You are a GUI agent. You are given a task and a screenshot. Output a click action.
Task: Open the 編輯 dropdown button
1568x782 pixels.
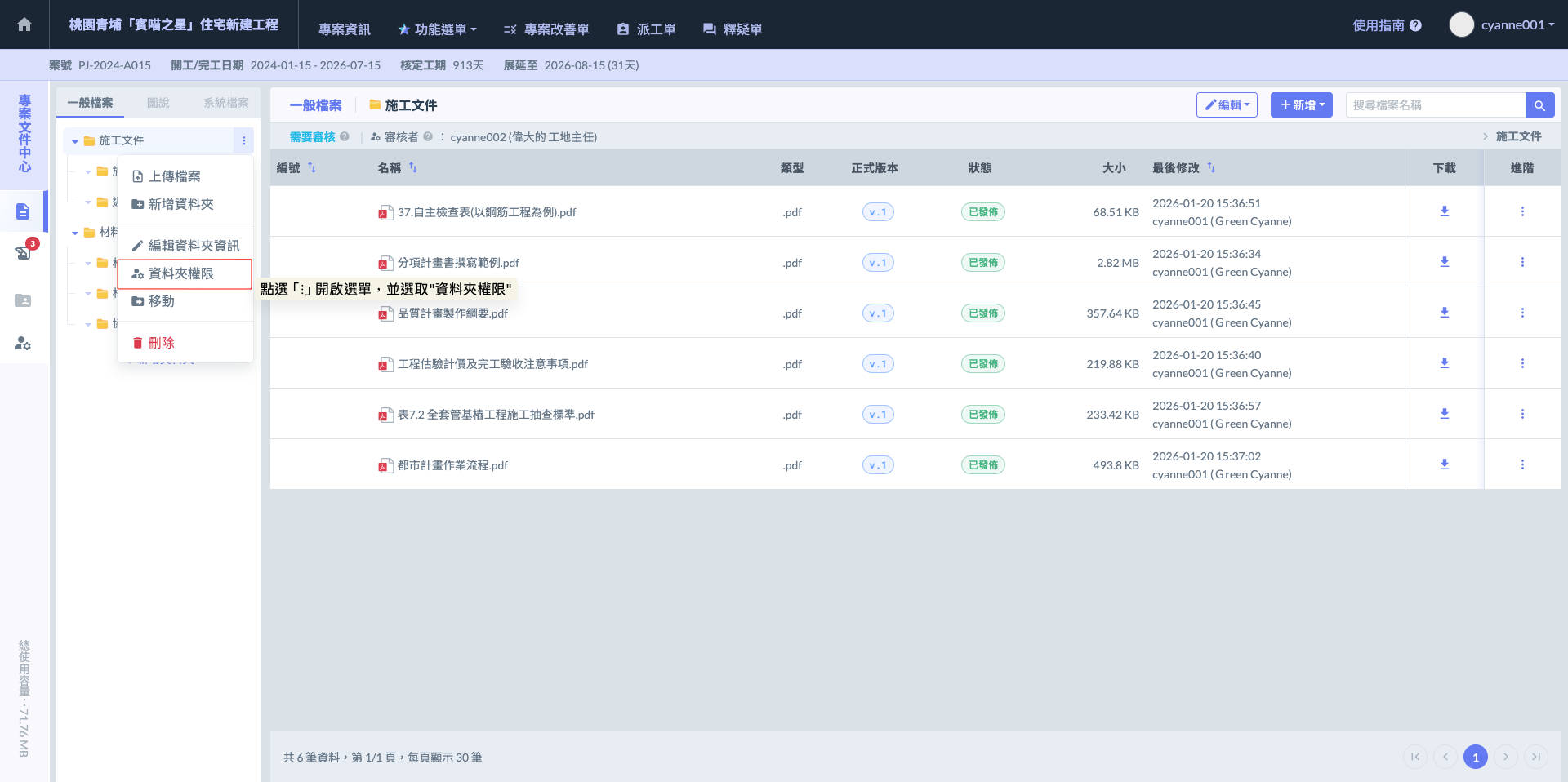[1227, 105]
